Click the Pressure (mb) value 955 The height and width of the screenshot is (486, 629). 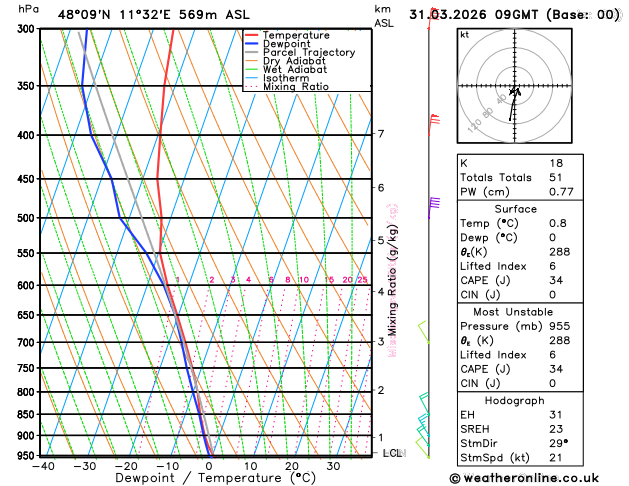pos(560,326)
